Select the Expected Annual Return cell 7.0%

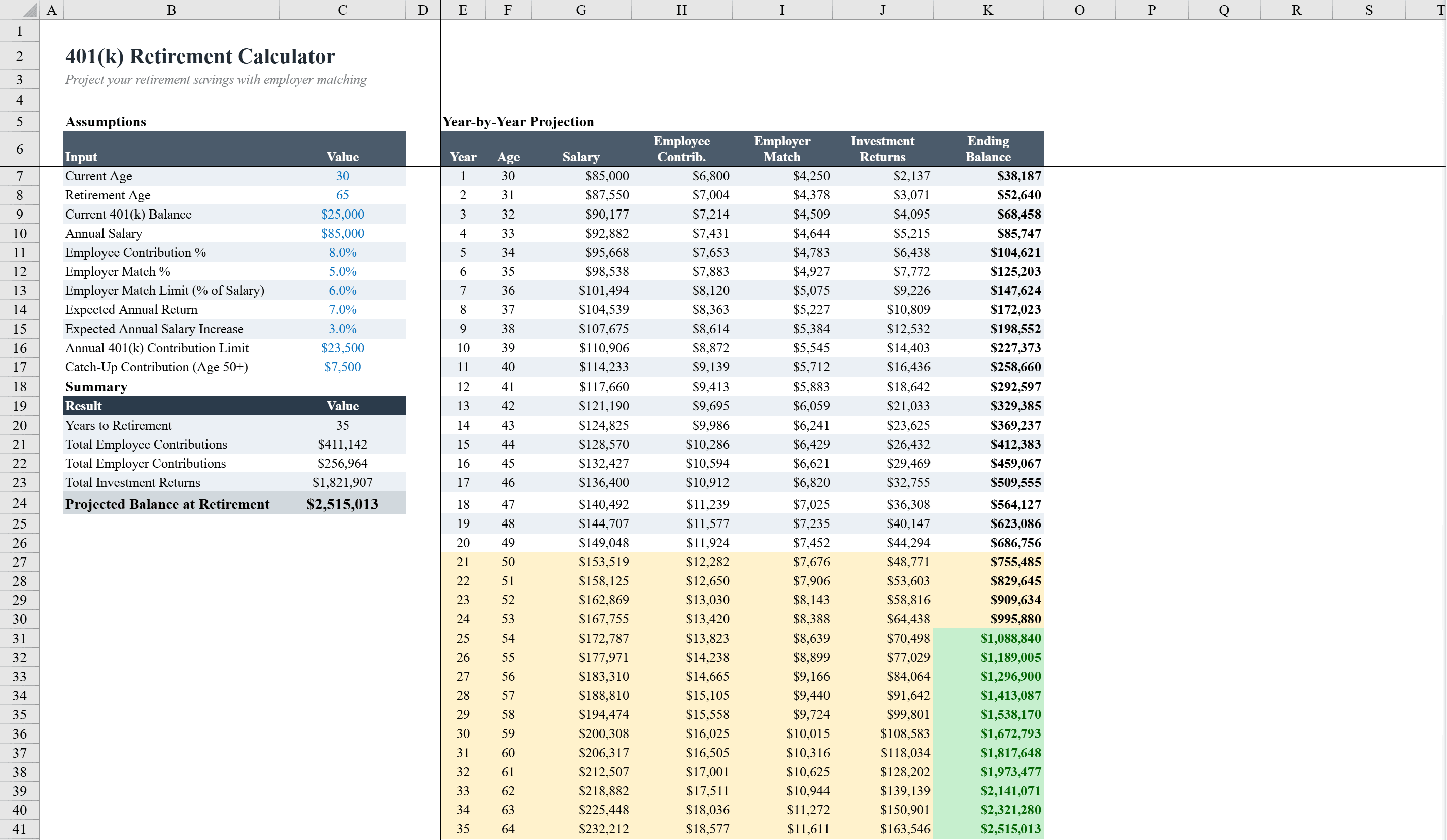pyautogui.click(x=342, y=309)
